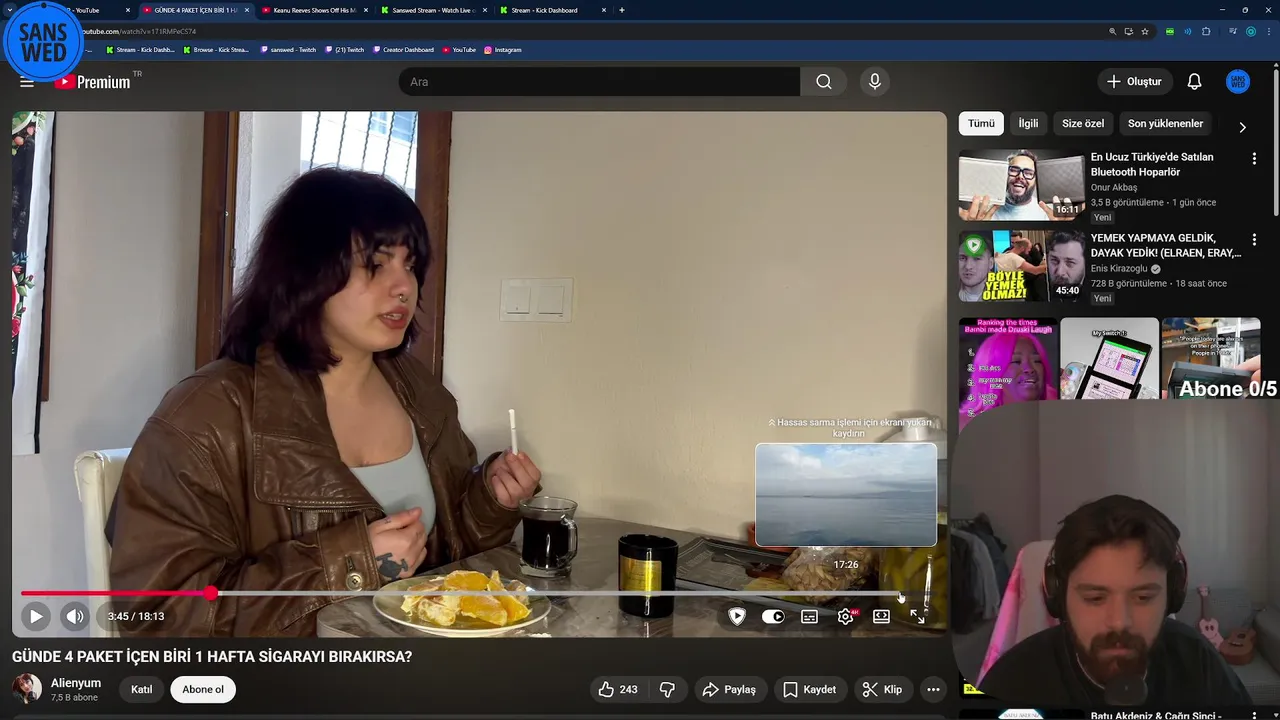Open the player settings gear
Screen dimensions: 1280x720
coord(846,617)
